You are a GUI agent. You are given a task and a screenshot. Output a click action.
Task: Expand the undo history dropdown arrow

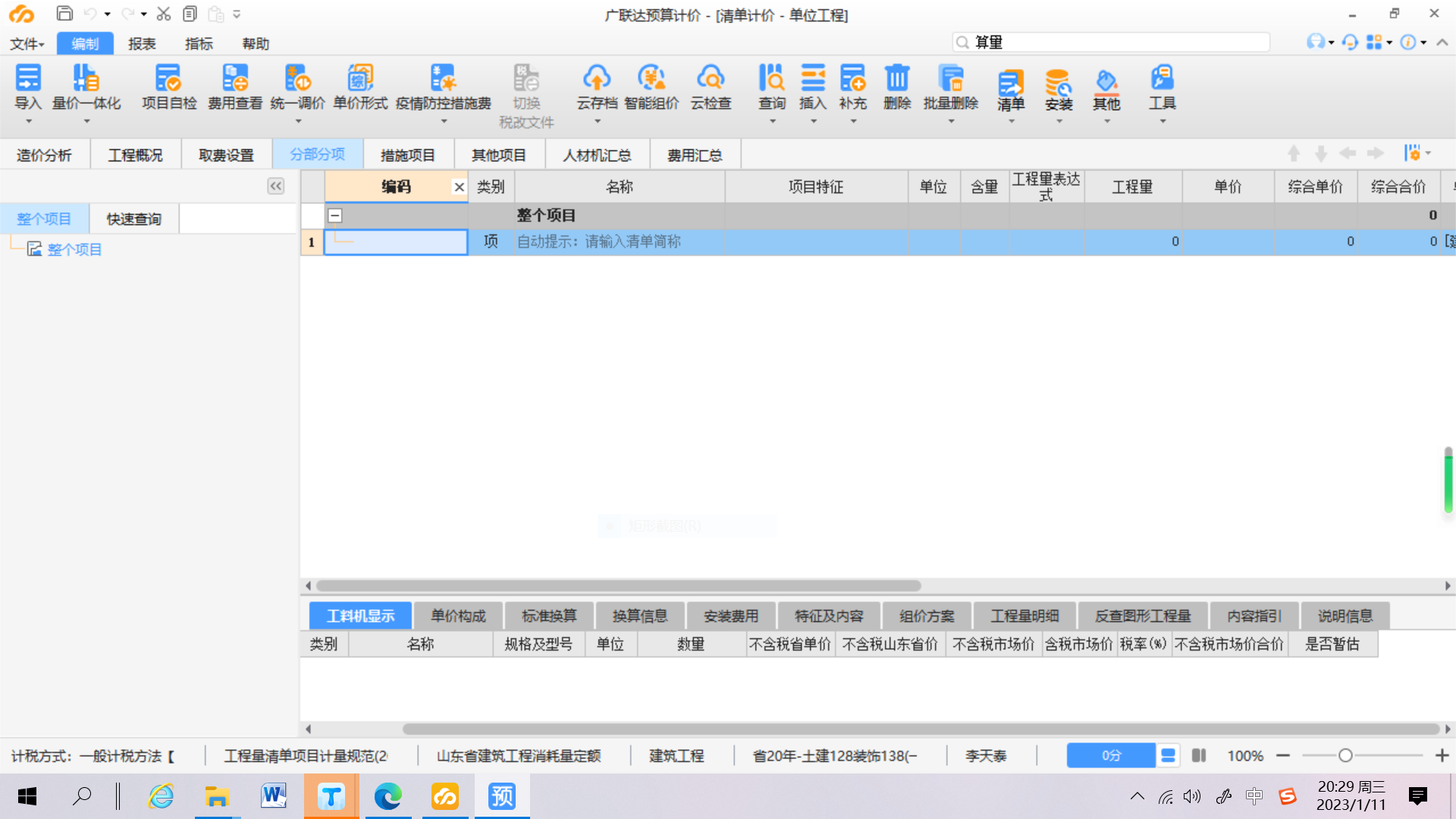[107, 14]
